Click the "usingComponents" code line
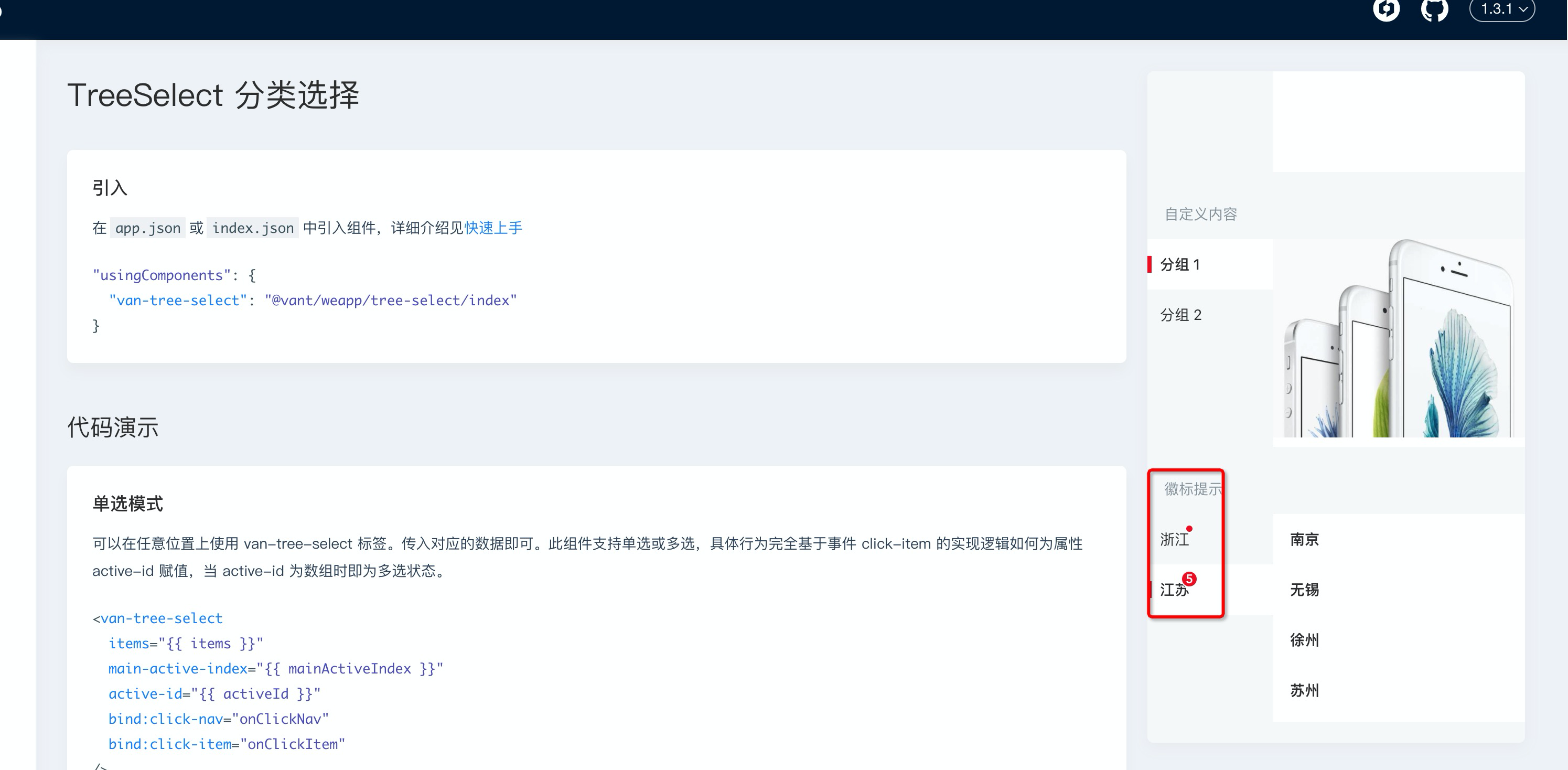1568x770 pixels. click(x=174, y=275)
